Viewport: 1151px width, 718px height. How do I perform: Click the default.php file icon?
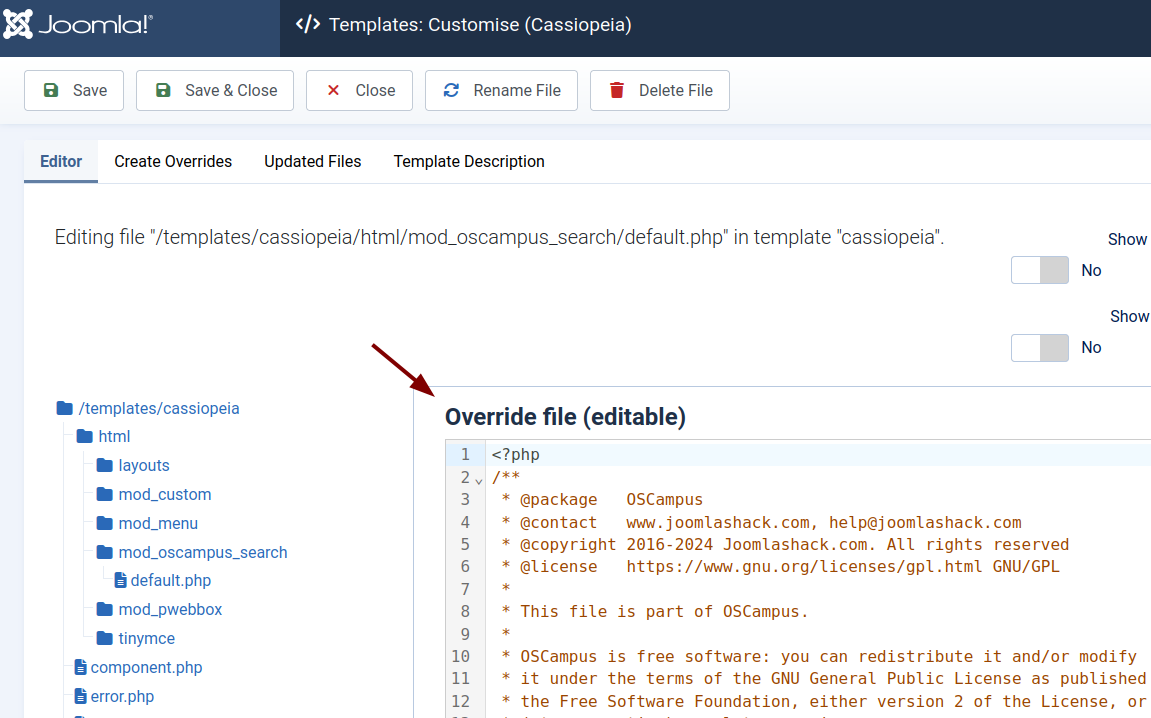tap(121, 581)
